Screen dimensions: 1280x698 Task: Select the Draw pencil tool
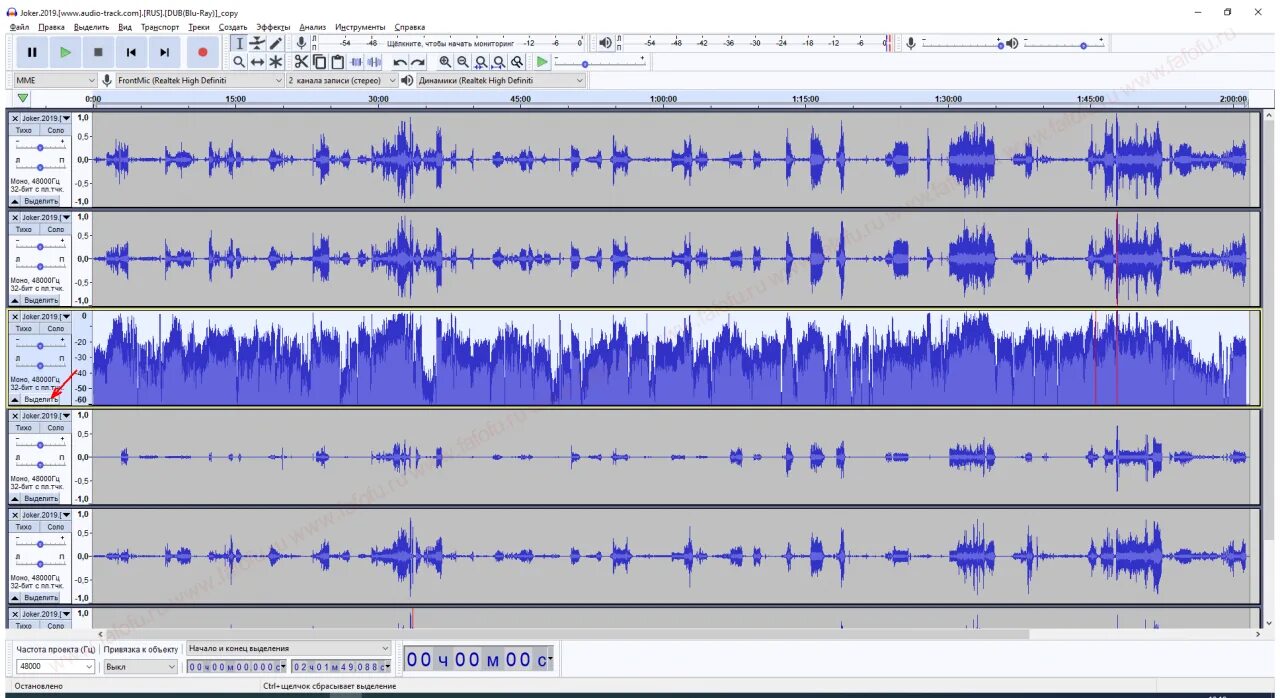click(x=275, y=43)
